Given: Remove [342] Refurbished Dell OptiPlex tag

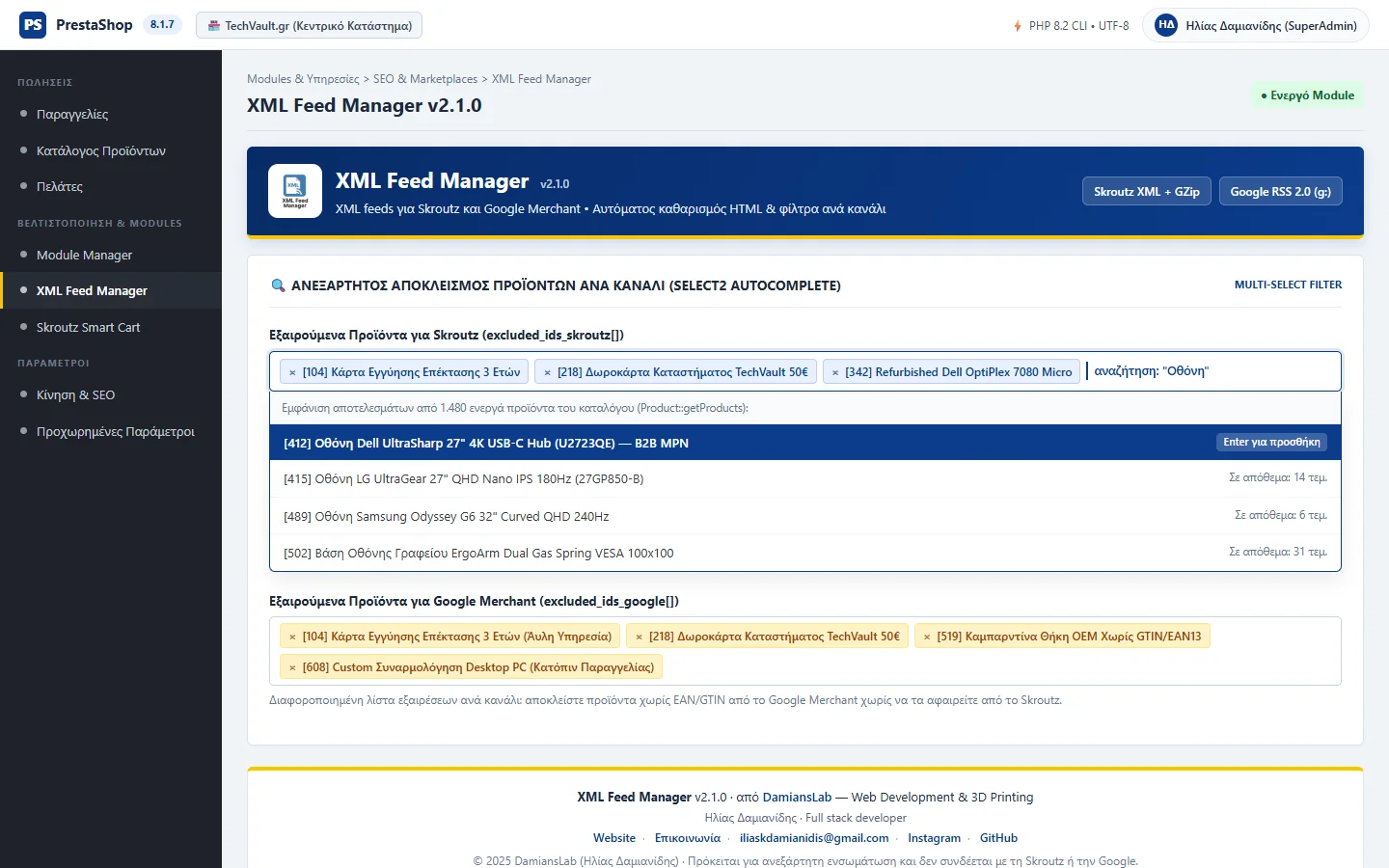Looking at the screenshot, I should pos(835,372).
